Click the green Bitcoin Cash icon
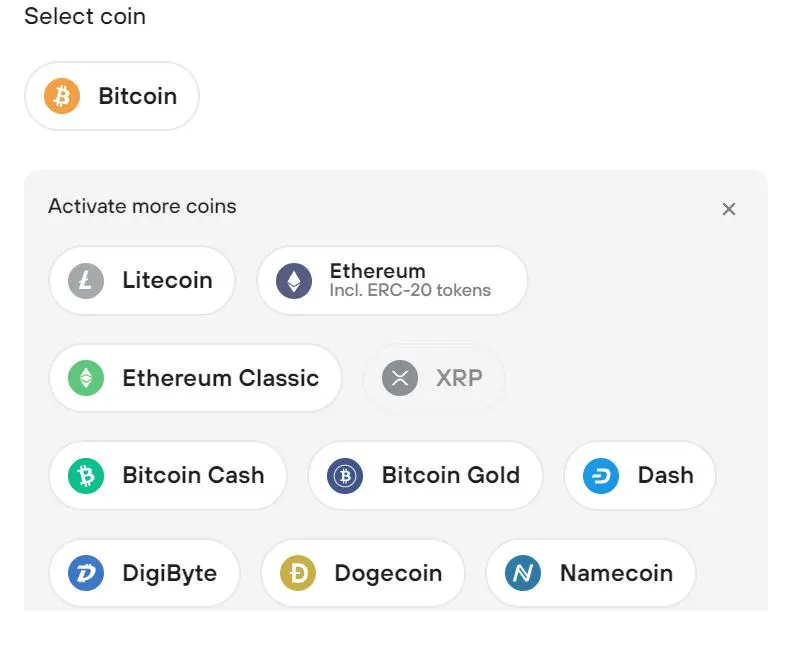Viewport: 802px width, 649px height. click(x=86, y=475)
